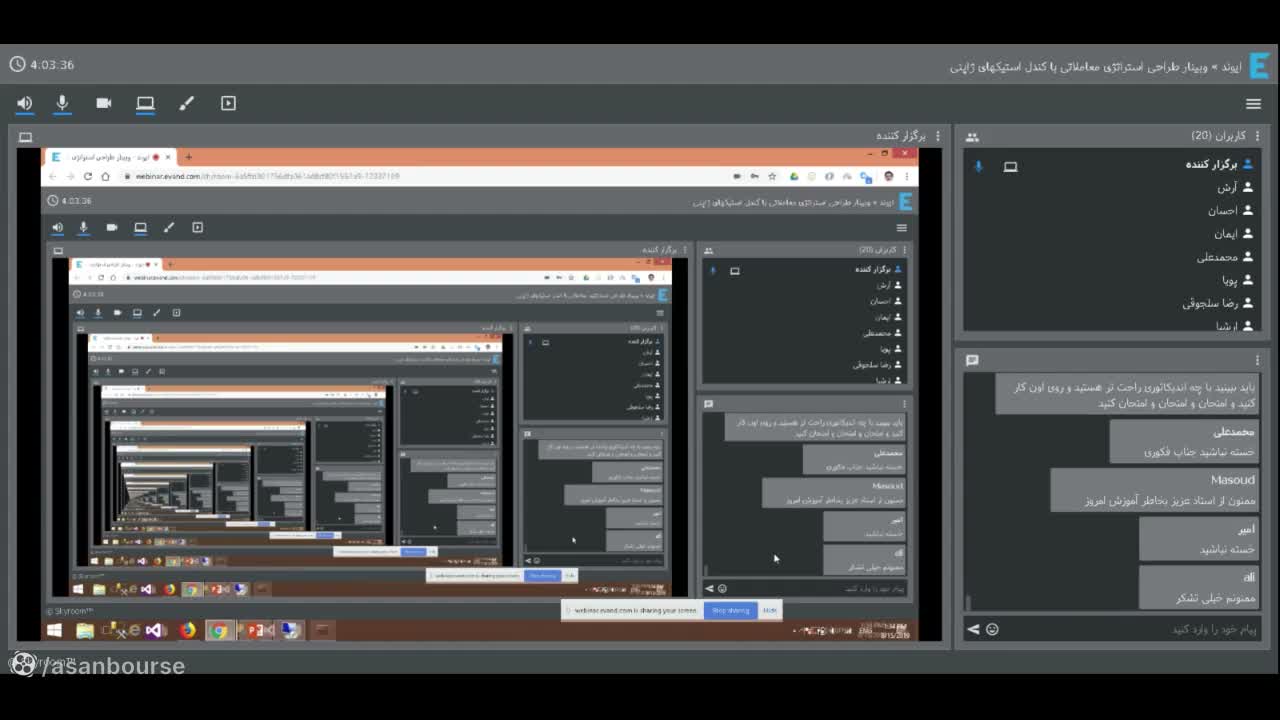1280x720 pixels.
Task: Click the clock icon beside the 4:03:36 timer
Action: (17, 64)
